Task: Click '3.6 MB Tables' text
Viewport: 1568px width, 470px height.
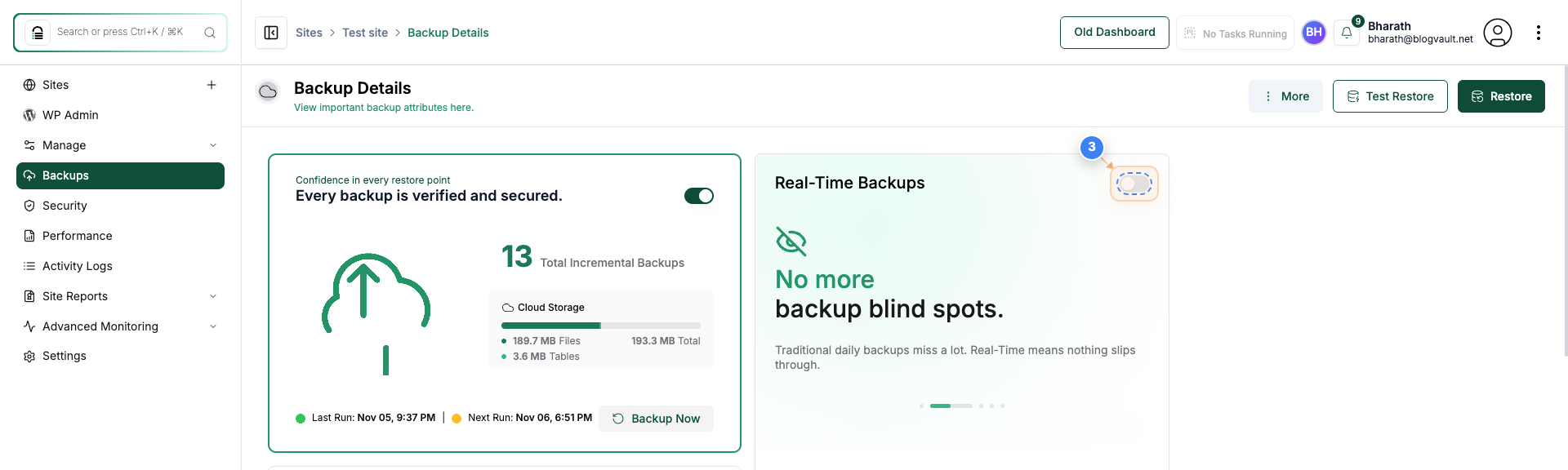Action: 546,357
